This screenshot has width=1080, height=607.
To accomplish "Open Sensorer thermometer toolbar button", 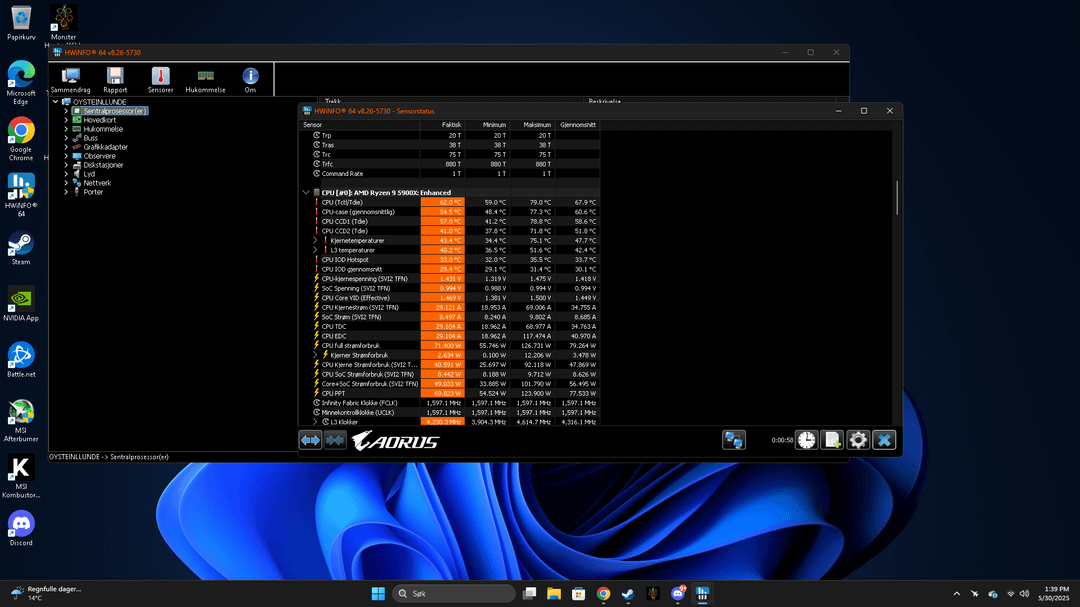I will click(x=160, y=80).
